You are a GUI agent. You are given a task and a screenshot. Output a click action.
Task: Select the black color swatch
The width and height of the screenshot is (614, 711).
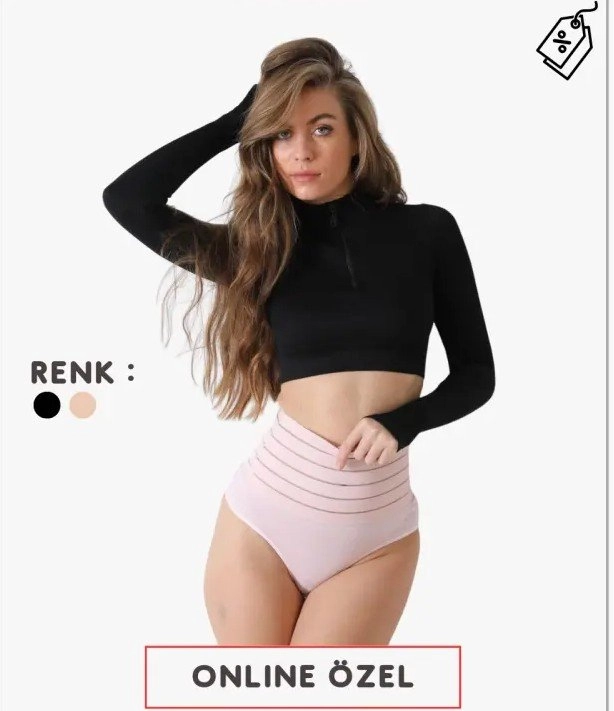47,405
